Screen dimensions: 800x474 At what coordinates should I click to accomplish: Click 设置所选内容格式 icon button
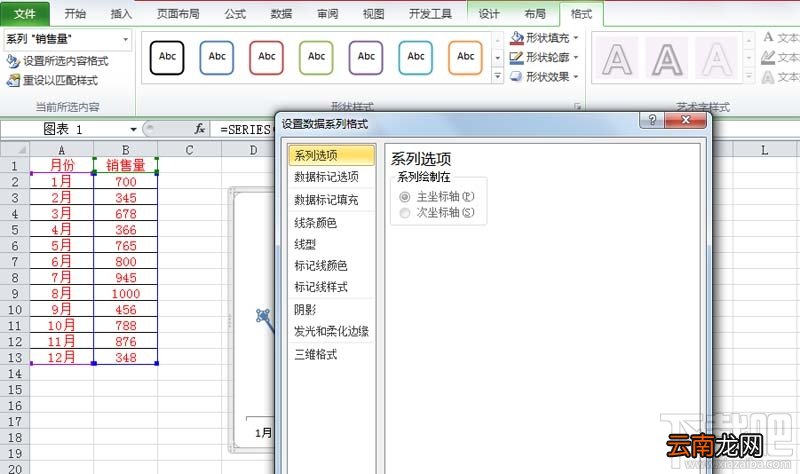point(13,61)
